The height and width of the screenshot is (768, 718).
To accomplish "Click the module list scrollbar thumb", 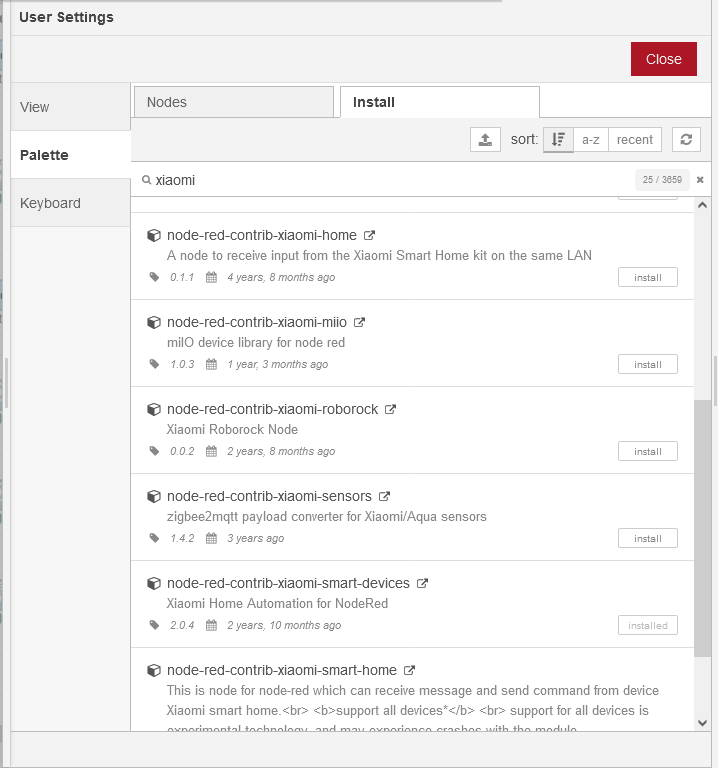I will (x=702, y=528).
